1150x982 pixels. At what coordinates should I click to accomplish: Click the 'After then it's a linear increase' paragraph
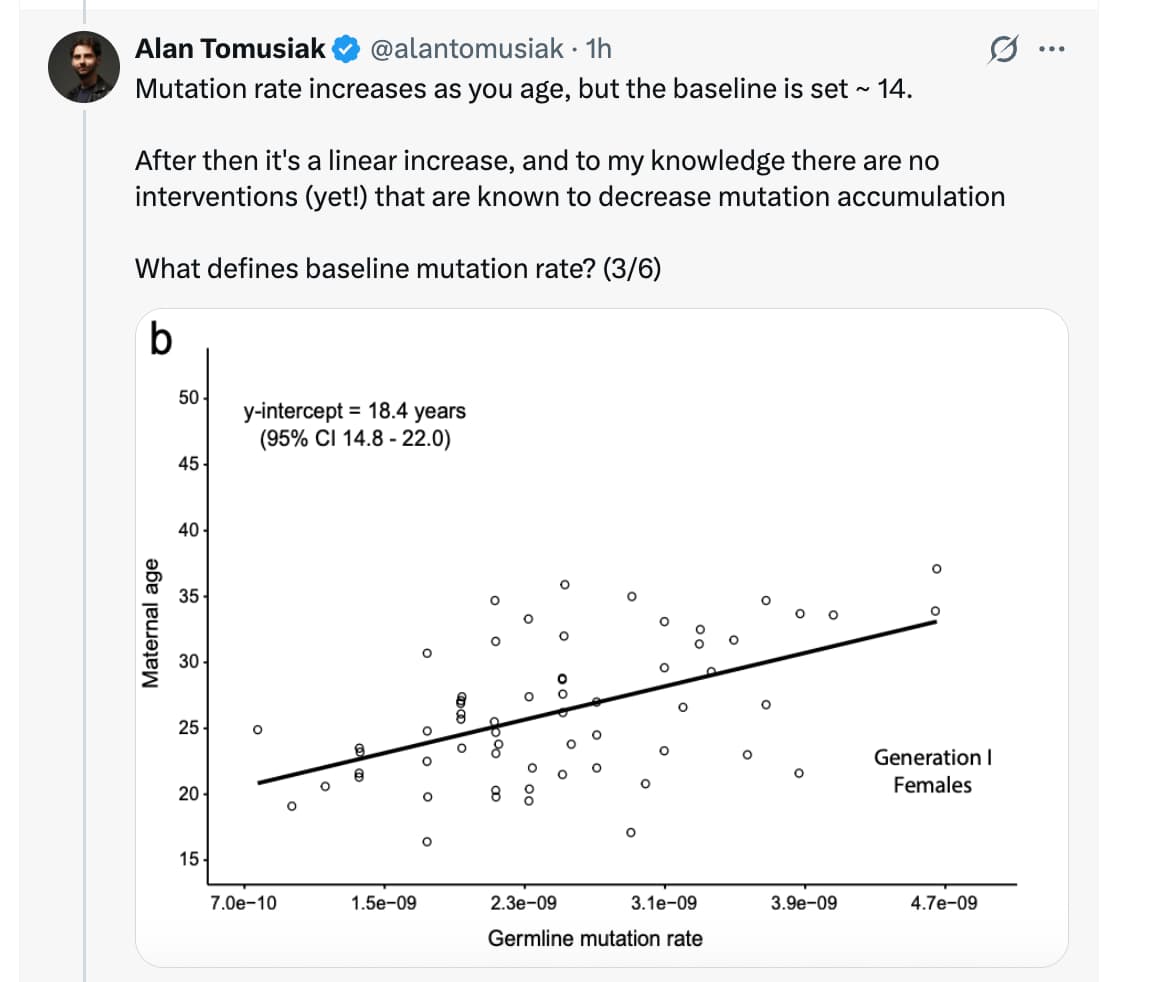click(x=569, y=178)
